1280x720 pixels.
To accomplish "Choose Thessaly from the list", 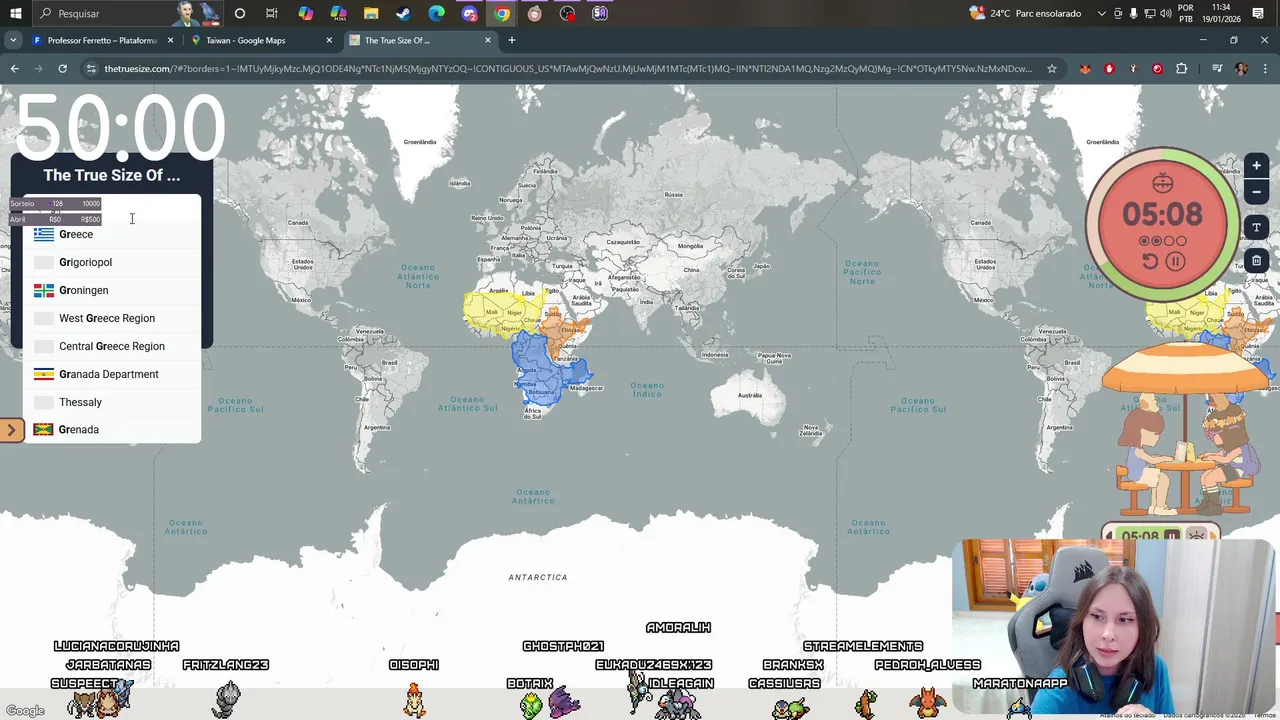I will pyautogui.click(x=112, y=402).
